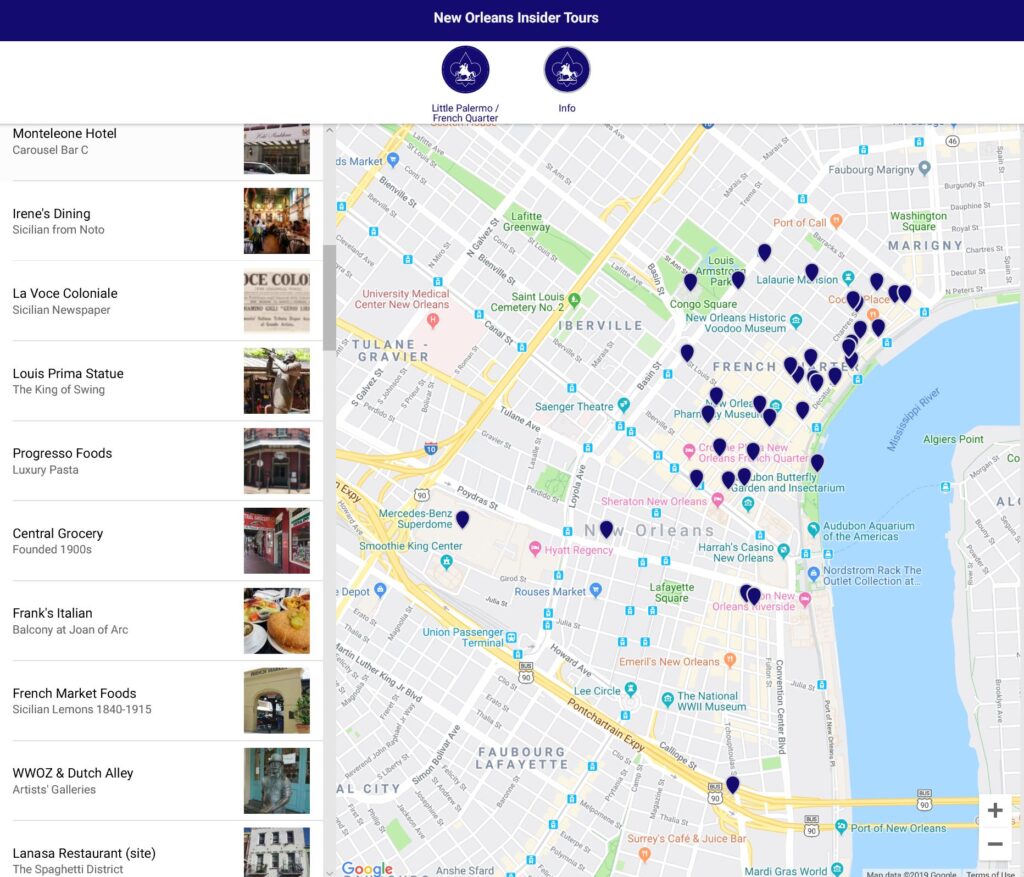Image resolution: width=1024 pixels, height=877 pixels.
Task: Select the Progresso Foods list title
Action: pyautogui.click(x=62, y=453)
